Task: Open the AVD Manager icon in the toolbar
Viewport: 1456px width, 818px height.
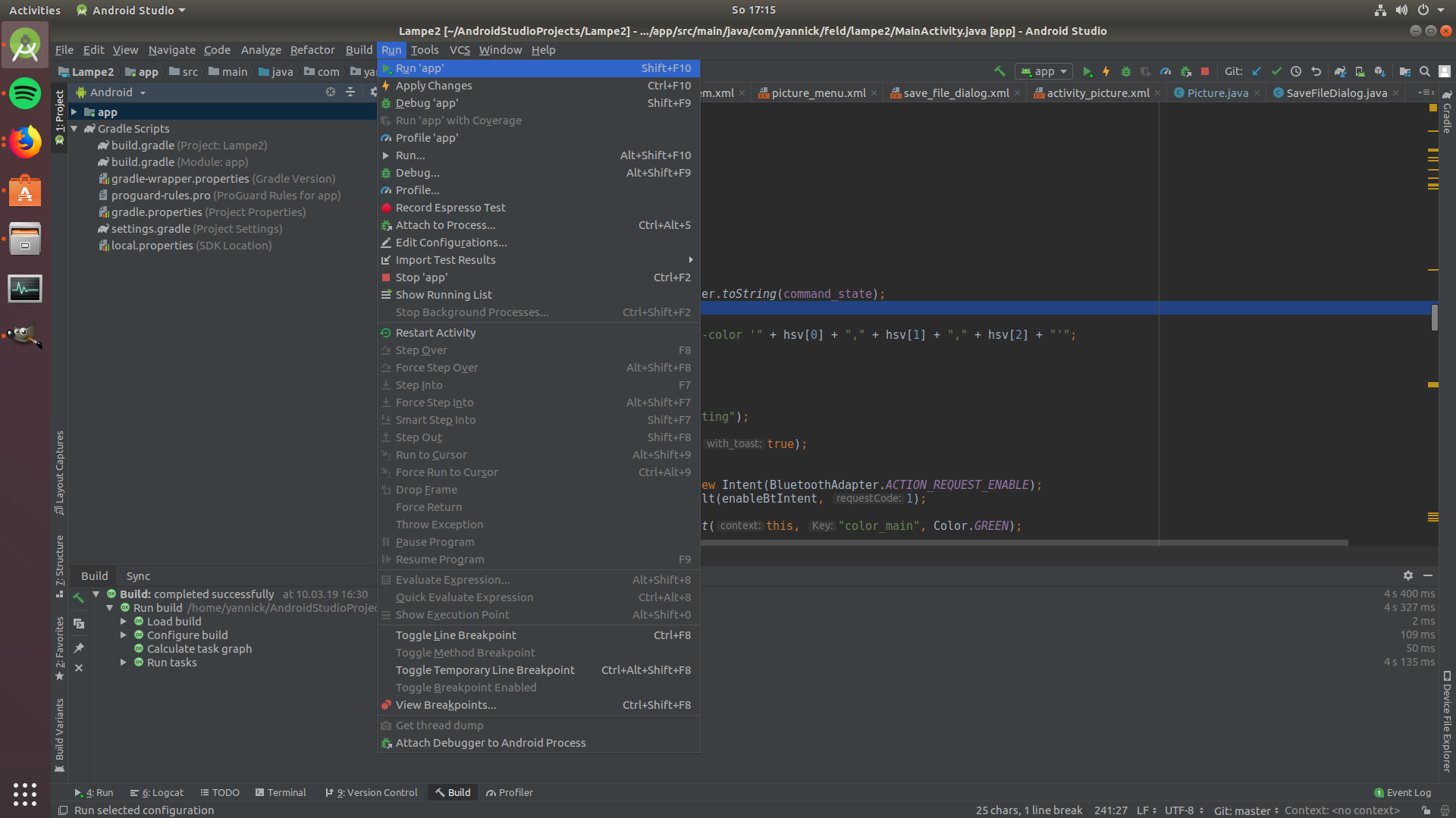Action: pos(1360,71)
